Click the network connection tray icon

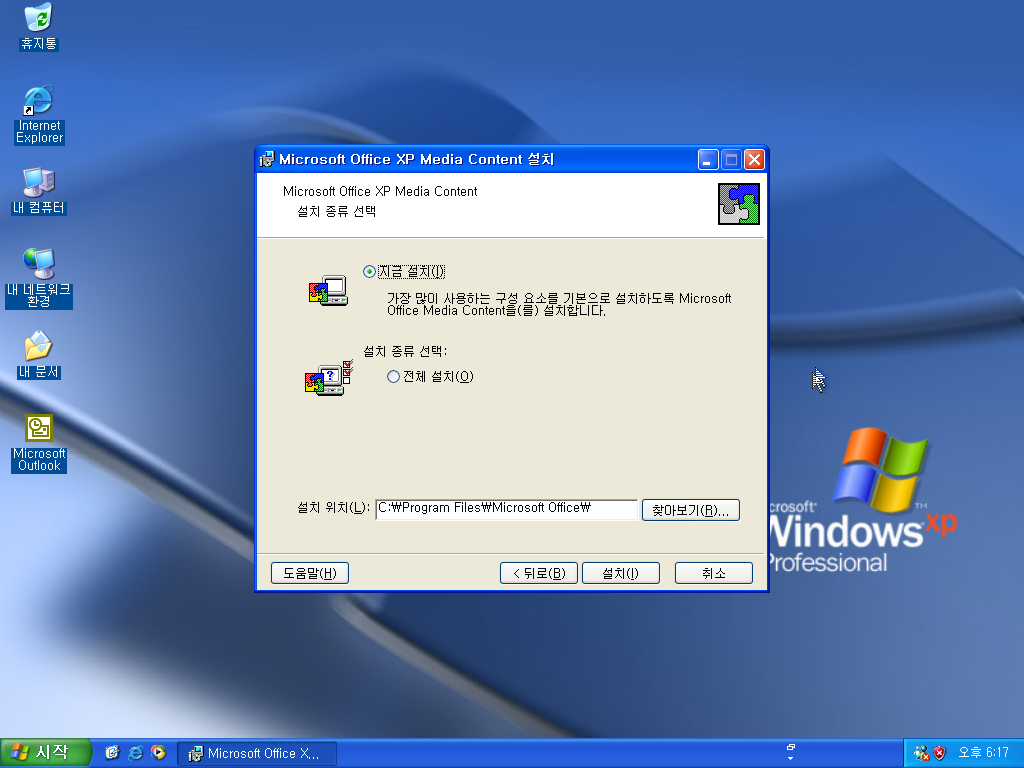pos(921,753)
